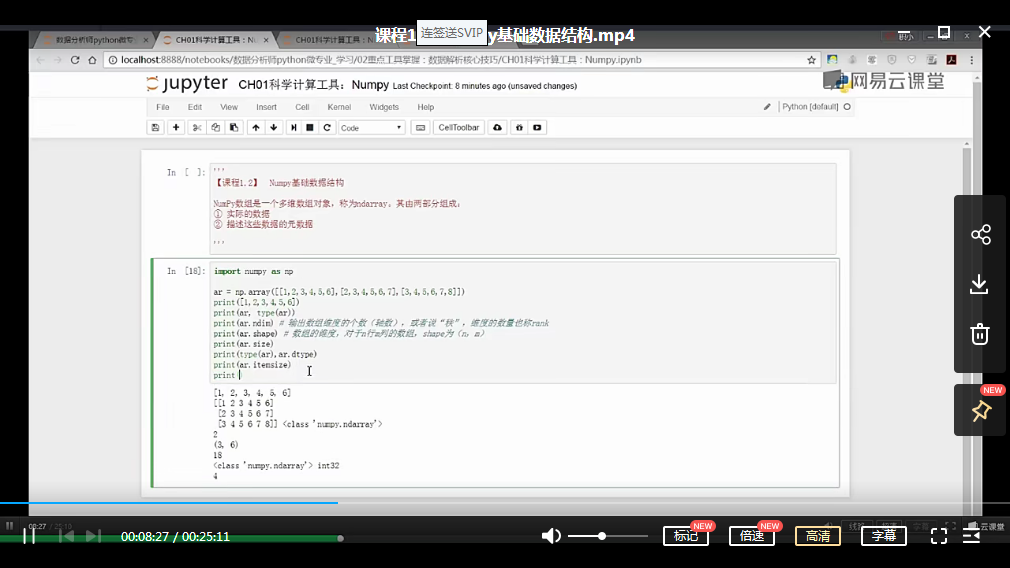This screenshot has height=568, width=1010.
Task: Click the 高清 quality button
Action: (x=818, y=536)
